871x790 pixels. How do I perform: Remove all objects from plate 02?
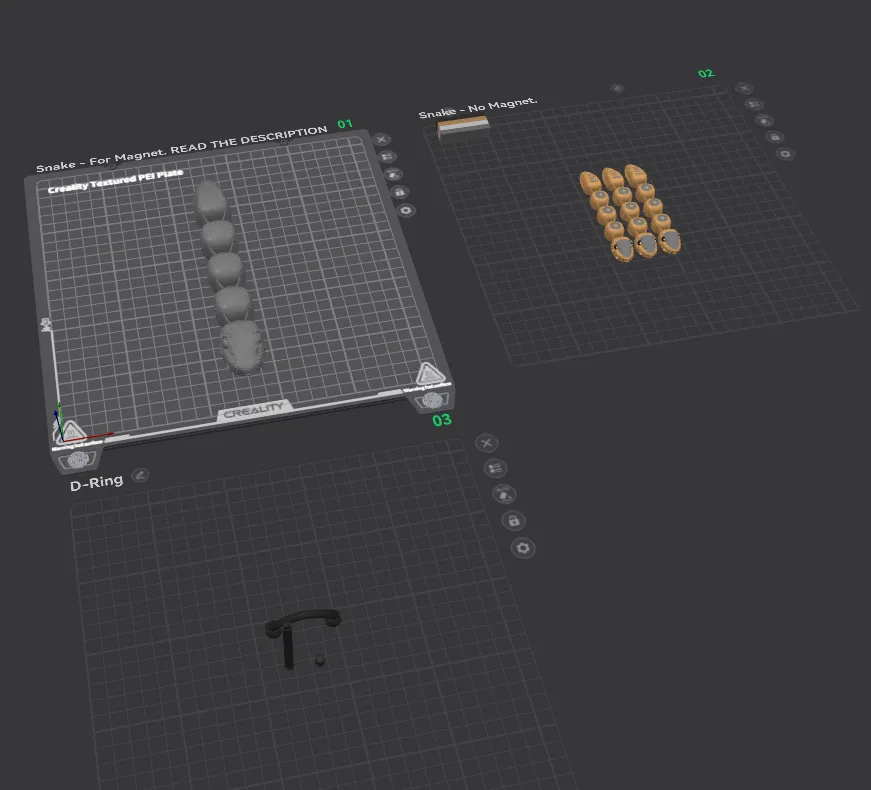(743, 88)
